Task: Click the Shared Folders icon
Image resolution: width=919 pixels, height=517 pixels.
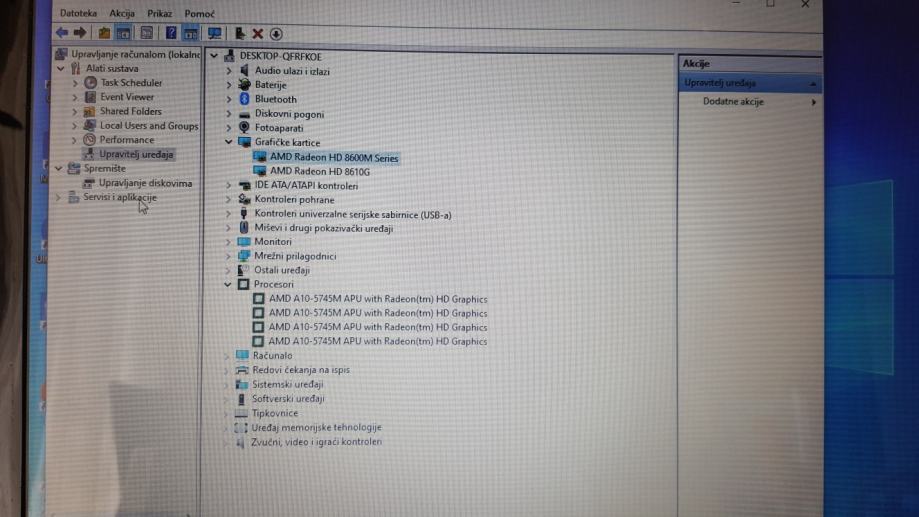Action: click(x=90, y=111)
